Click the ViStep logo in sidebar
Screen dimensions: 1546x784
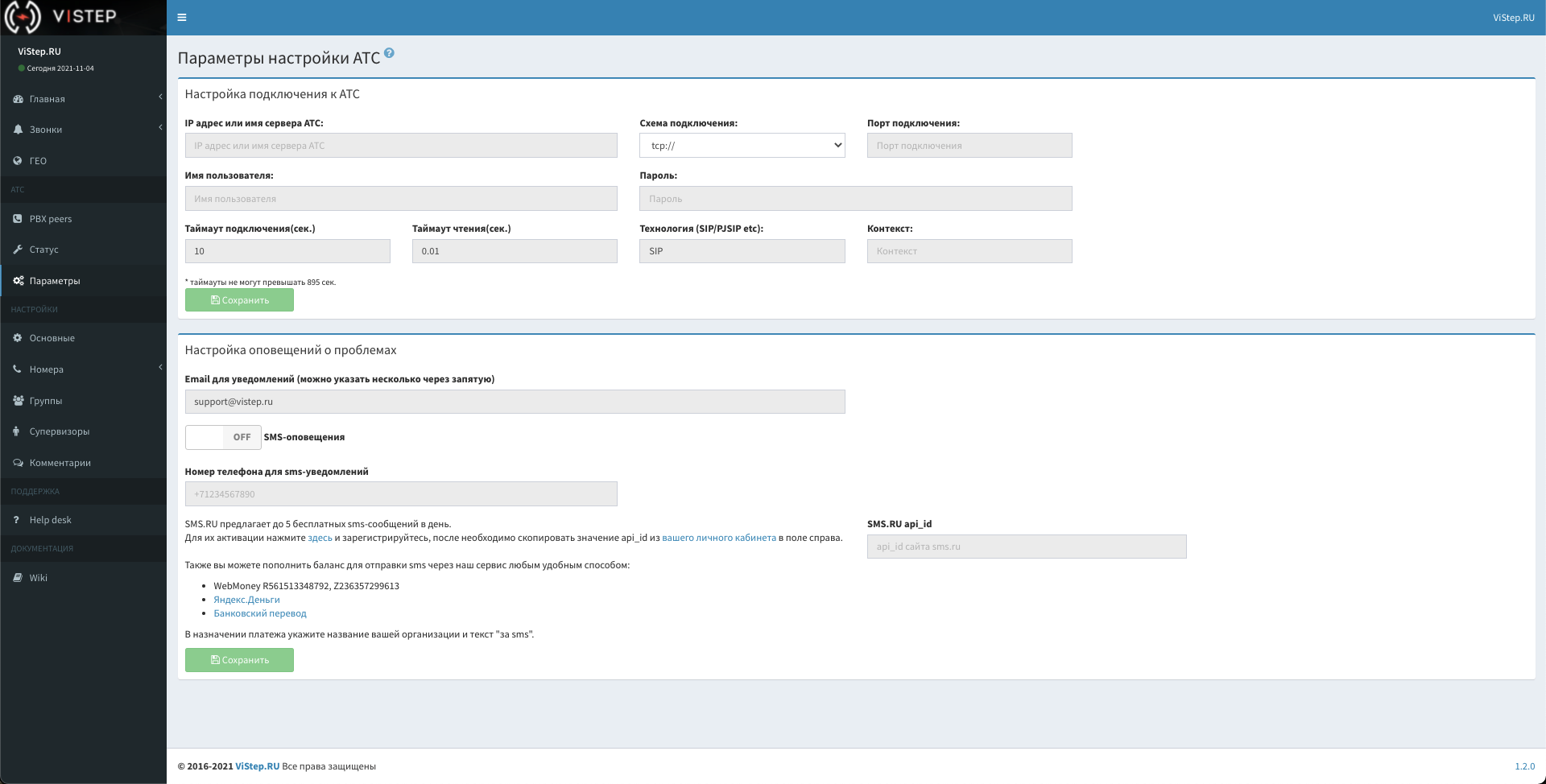(63, 17)
